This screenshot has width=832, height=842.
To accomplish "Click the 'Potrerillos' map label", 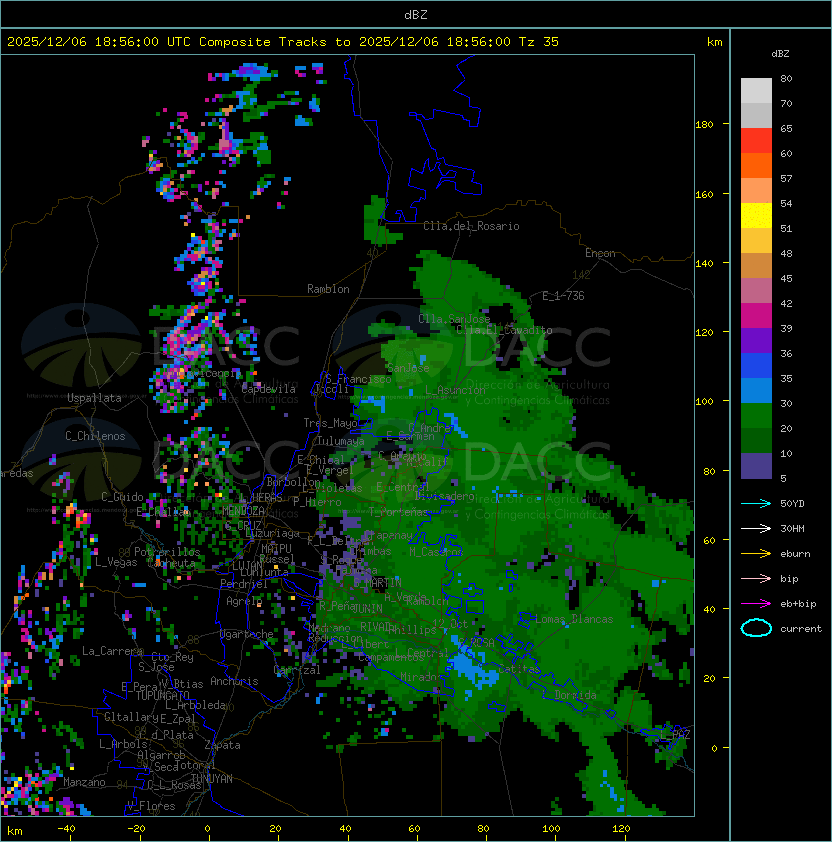I will tap(167, 551).
